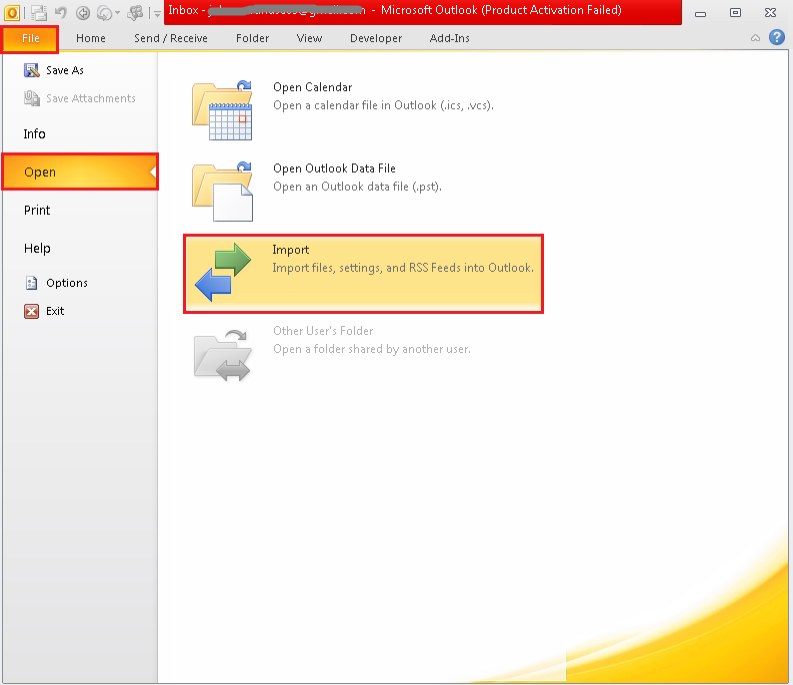
Task: Click 'Open an Outlook data file (.pst)' text
Action: (358, 187)
